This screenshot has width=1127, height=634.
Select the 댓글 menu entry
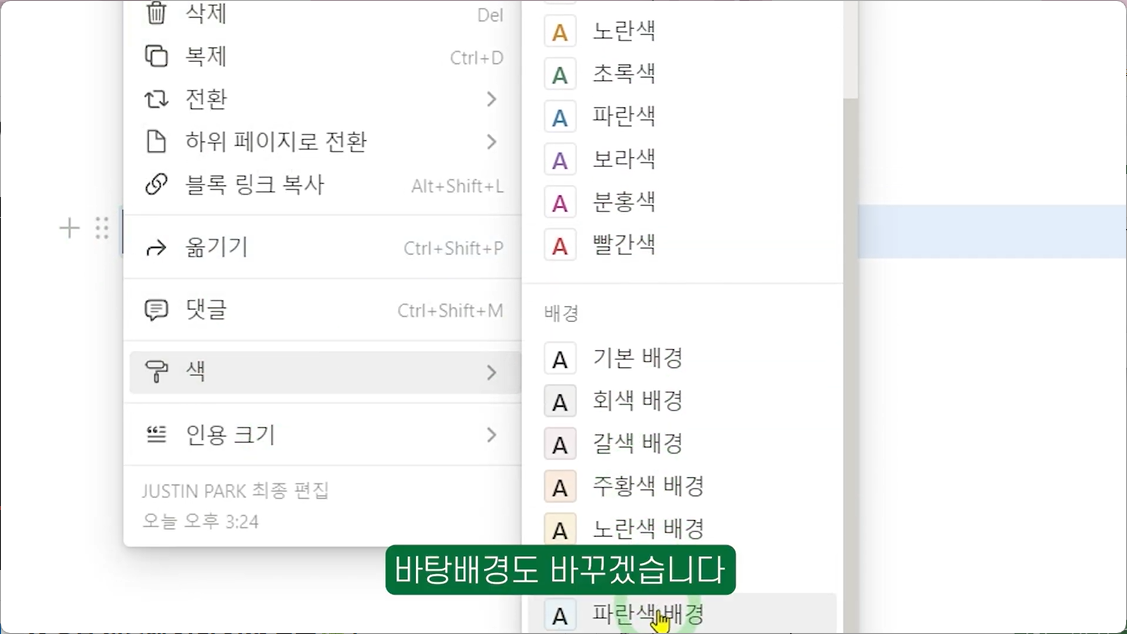coord(323,310)
